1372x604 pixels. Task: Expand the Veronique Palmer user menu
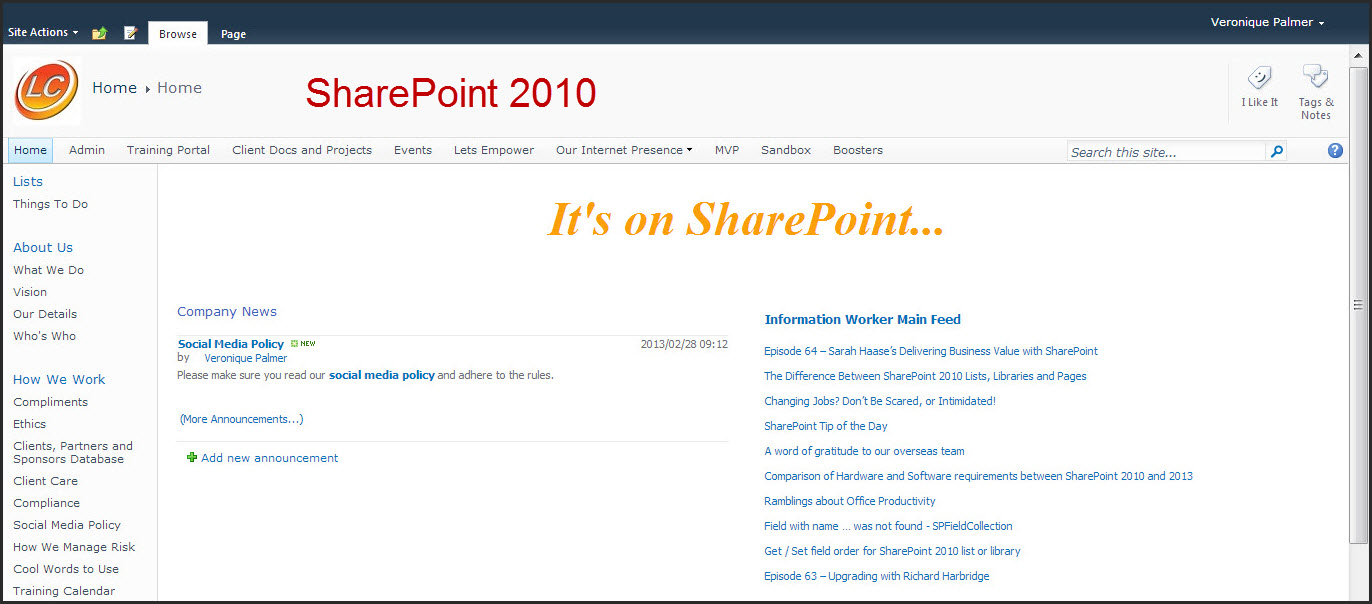pos(1267,22)
